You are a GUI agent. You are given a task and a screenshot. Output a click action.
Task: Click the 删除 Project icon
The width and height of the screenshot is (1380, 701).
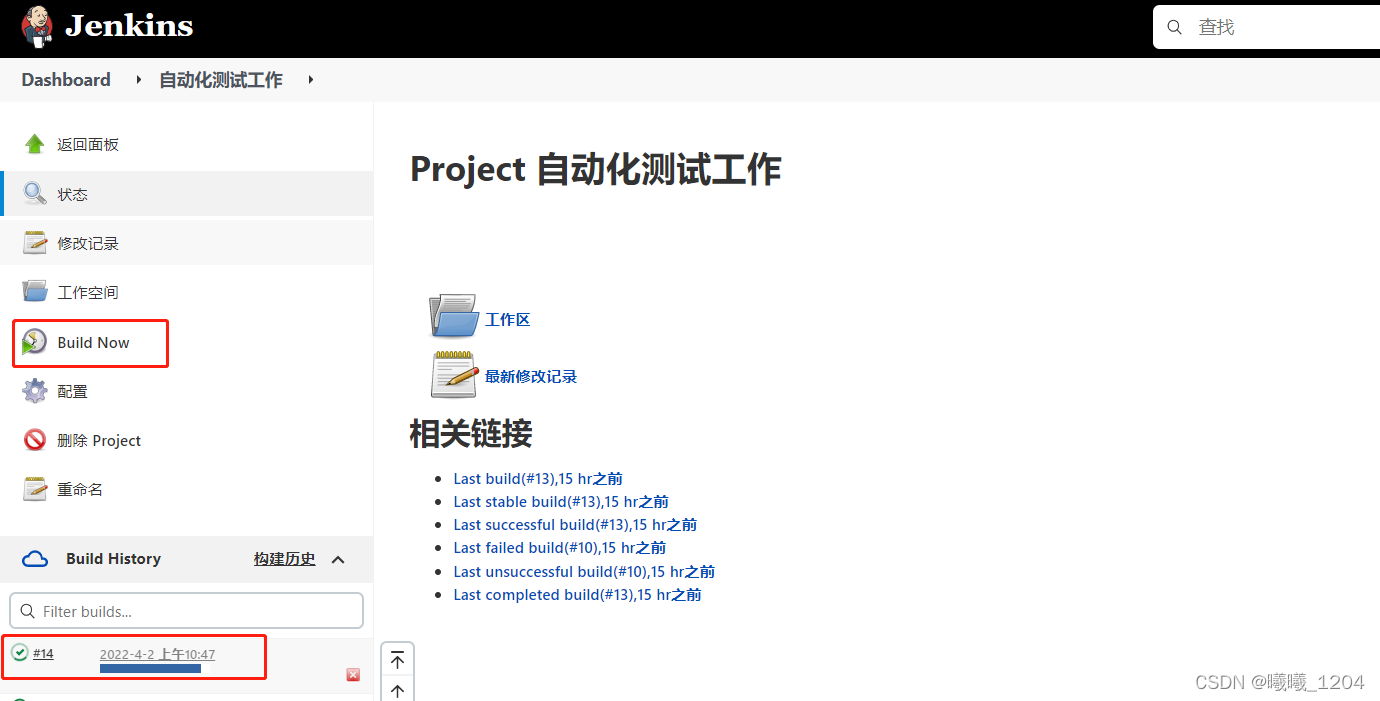[x=34, y=439]
